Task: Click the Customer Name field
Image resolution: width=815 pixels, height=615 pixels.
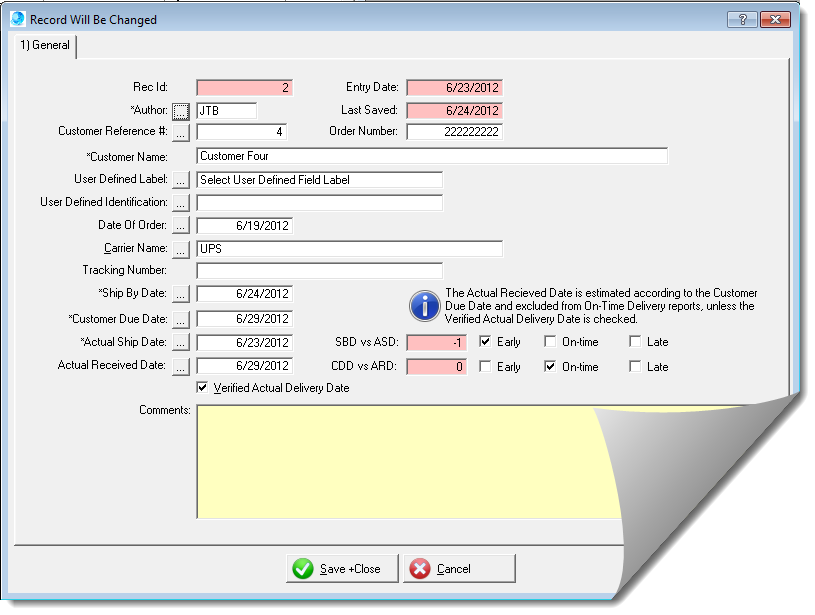Action: tap(431, 156)
